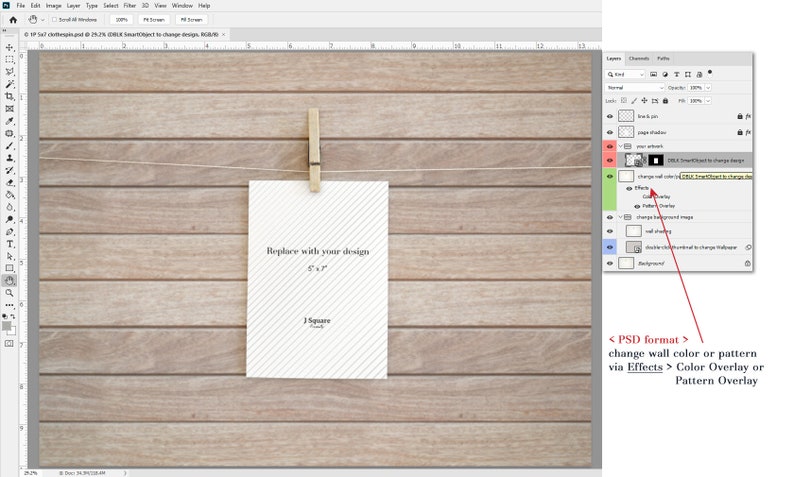The height and width of the screenshot is (477, 794).
Task: Filter layers by pixel layers icon
Action: (x=653, y=74)
